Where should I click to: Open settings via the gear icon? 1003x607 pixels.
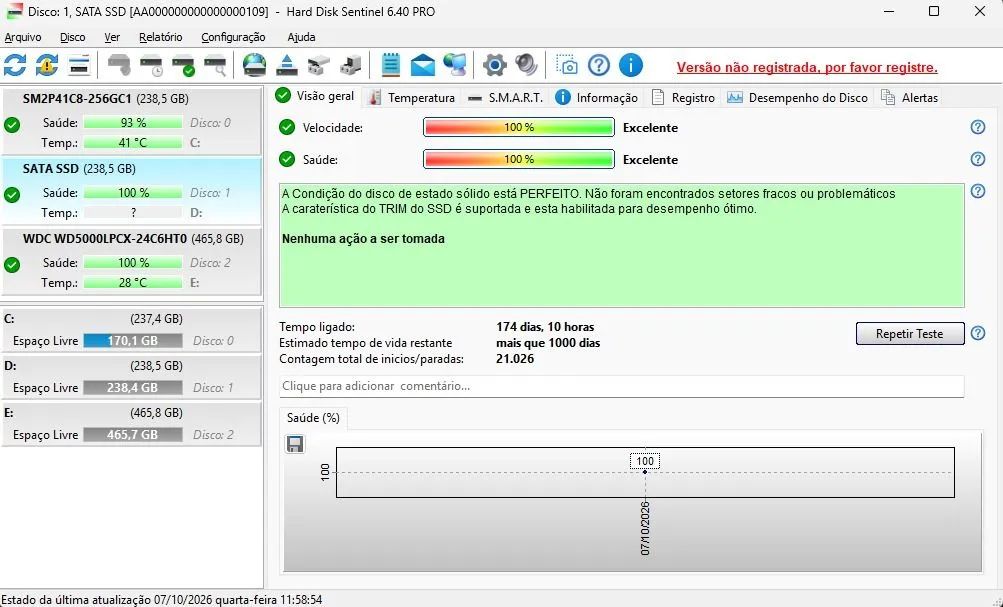click(x=494, y=65)
